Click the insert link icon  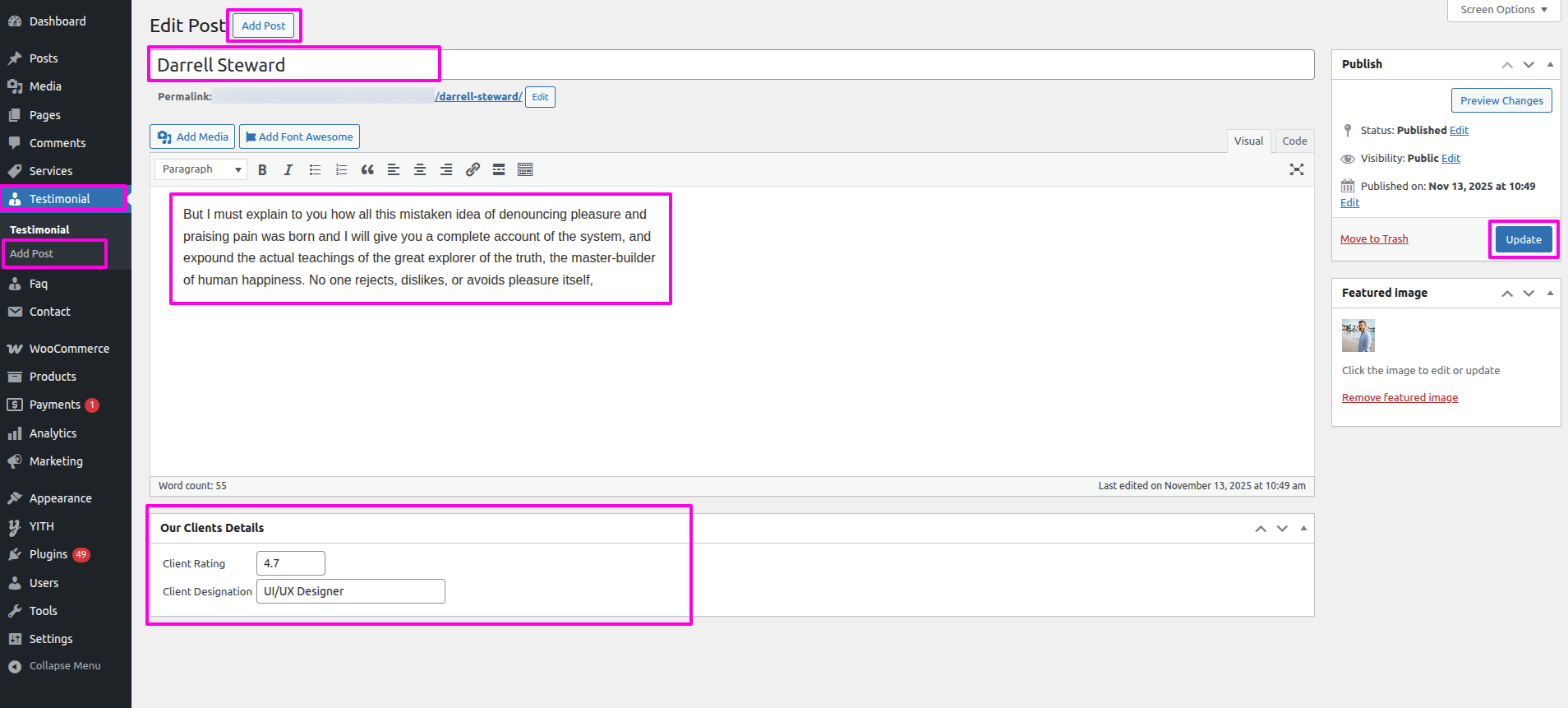[x=473, y=170]
